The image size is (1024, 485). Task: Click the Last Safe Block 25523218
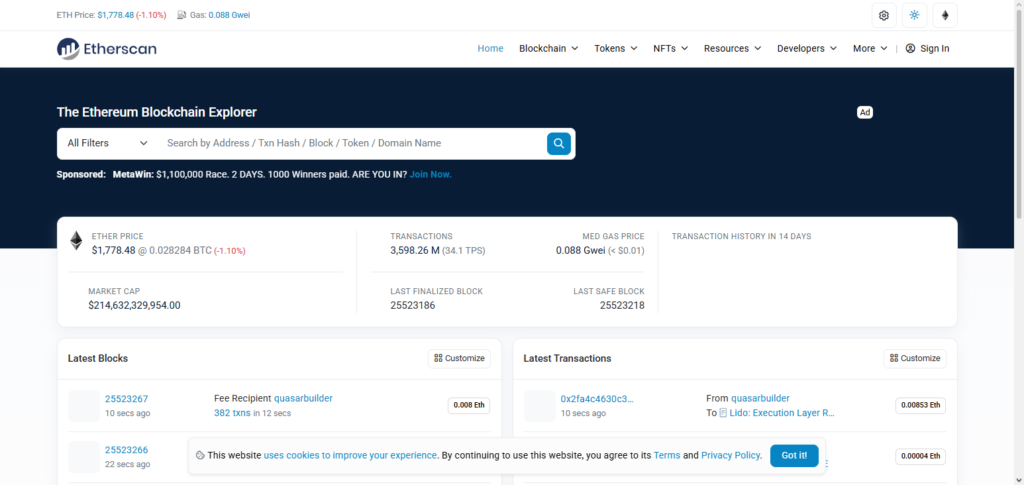(622, 305)
